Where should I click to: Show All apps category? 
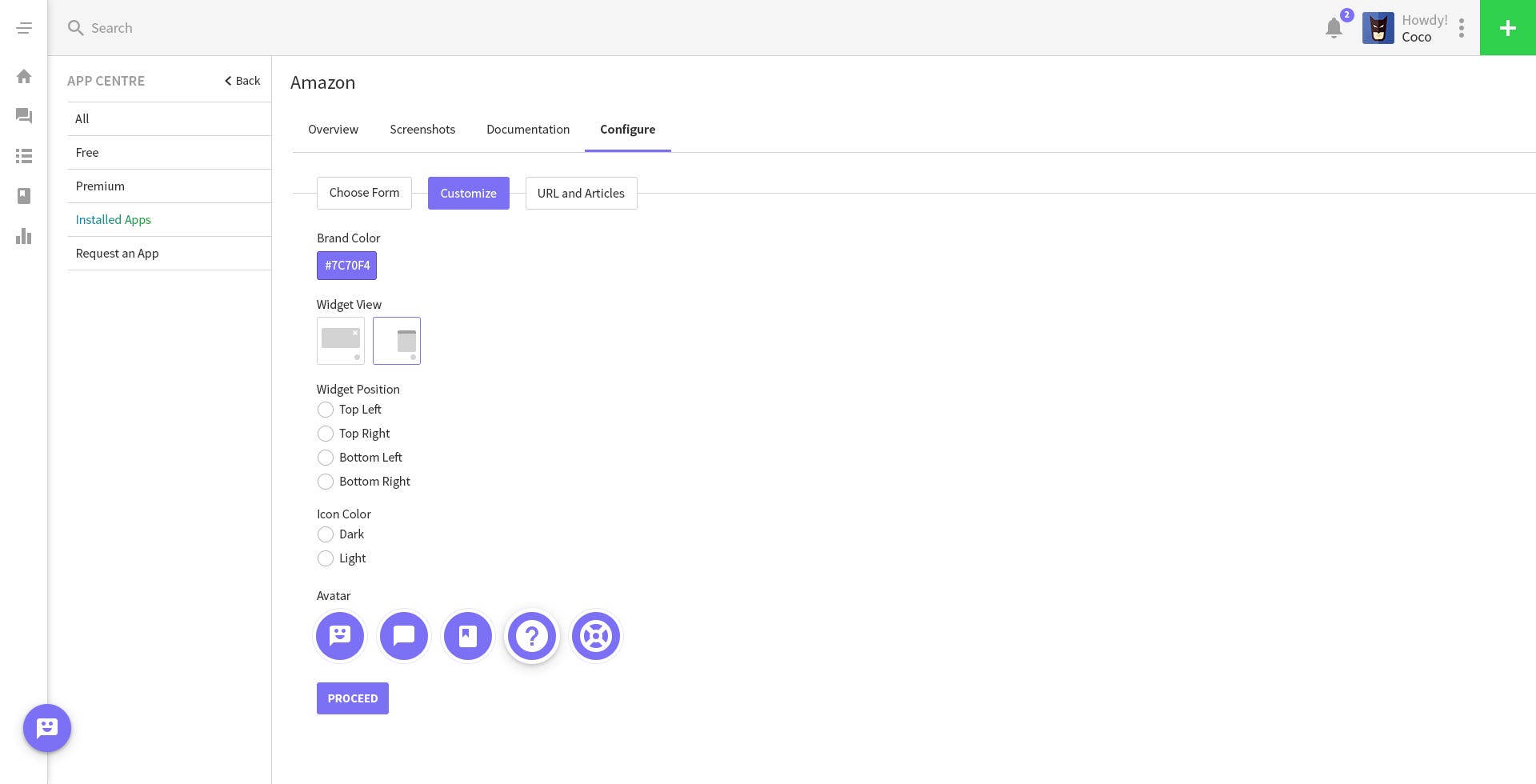coord(170,119)
